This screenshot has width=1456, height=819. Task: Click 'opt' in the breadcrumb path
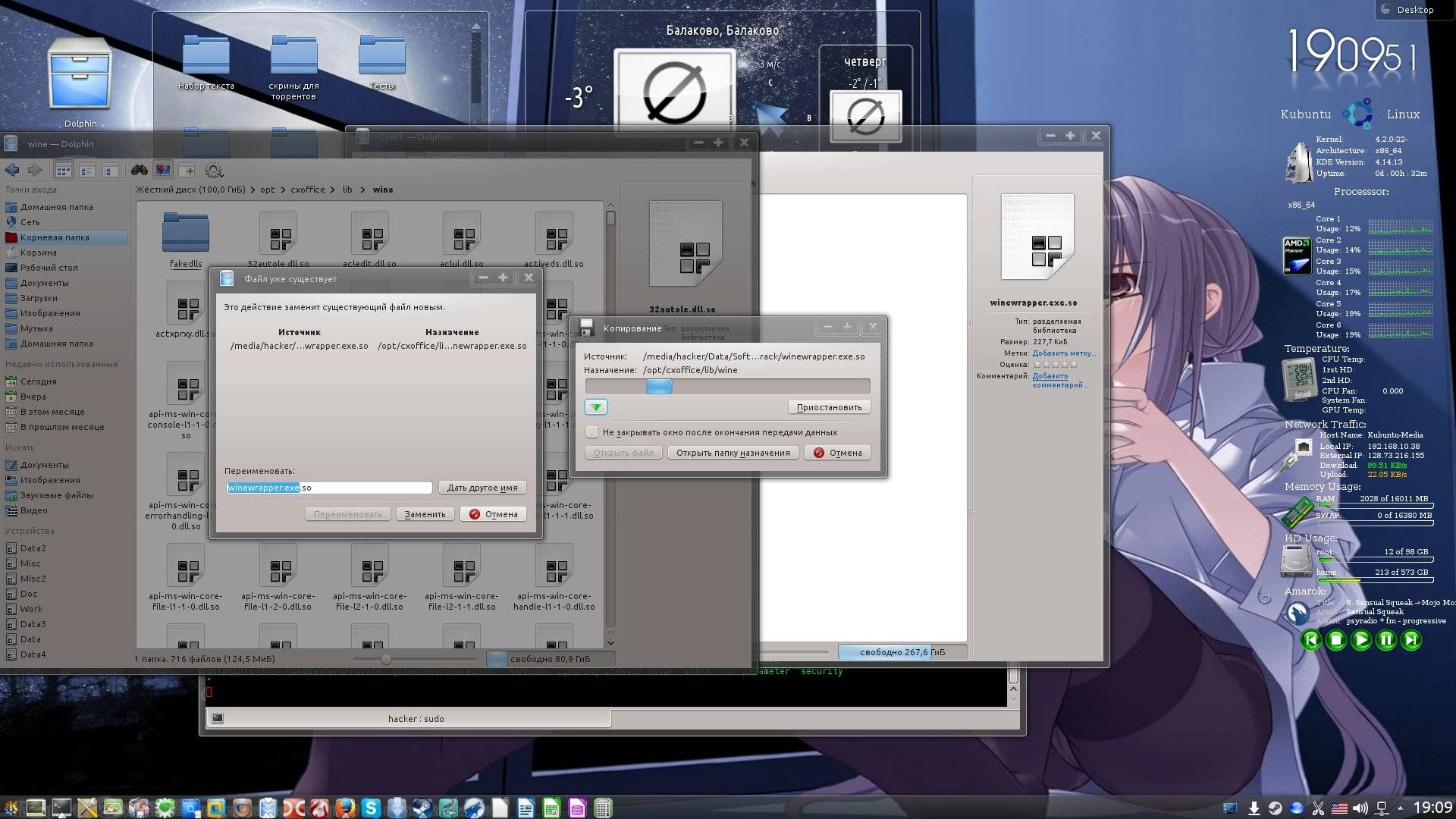(x=268, y=190)
